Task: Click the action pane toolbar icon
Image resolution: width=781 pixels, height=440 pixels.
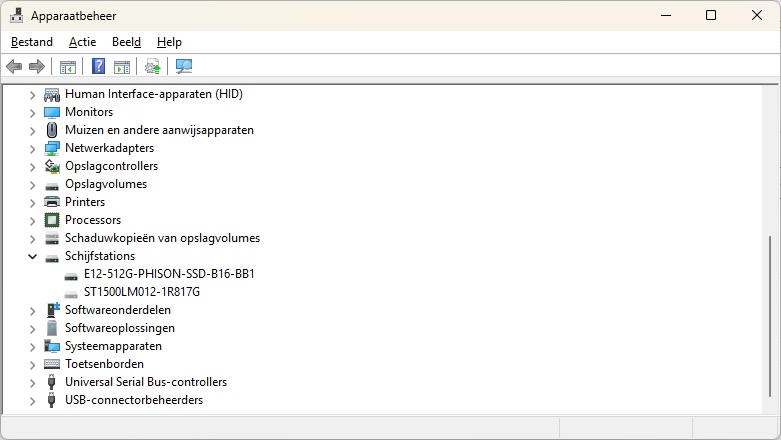Action: click(122, 67)
